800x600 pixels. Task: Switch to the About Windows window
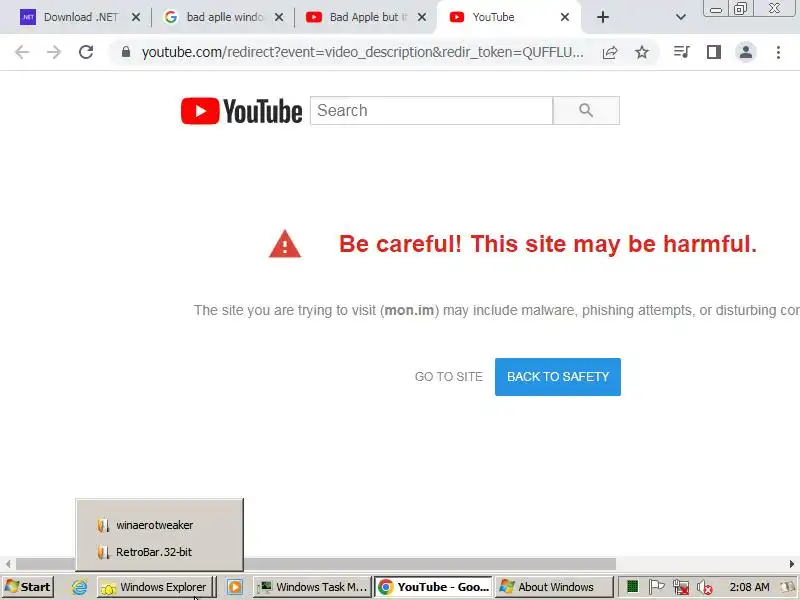pyautogui.click(x=554, y=587)
